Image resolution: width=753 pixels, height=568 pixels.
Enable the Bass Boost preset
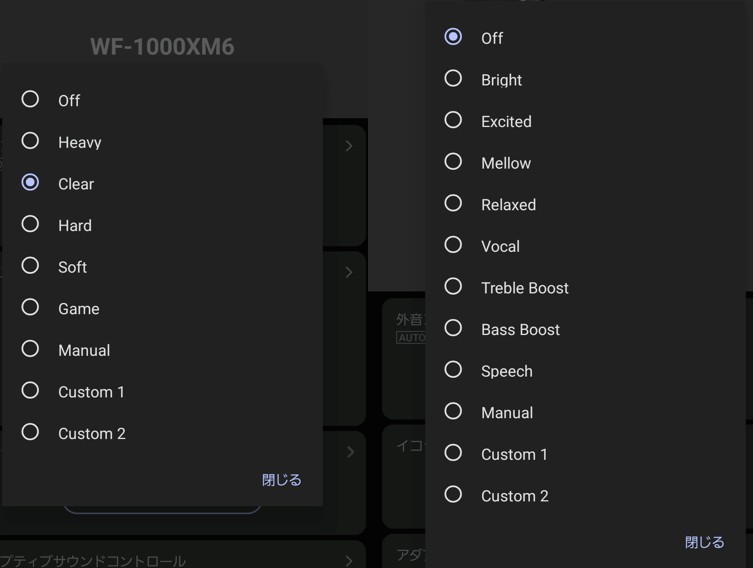click(x=453, y=328)
